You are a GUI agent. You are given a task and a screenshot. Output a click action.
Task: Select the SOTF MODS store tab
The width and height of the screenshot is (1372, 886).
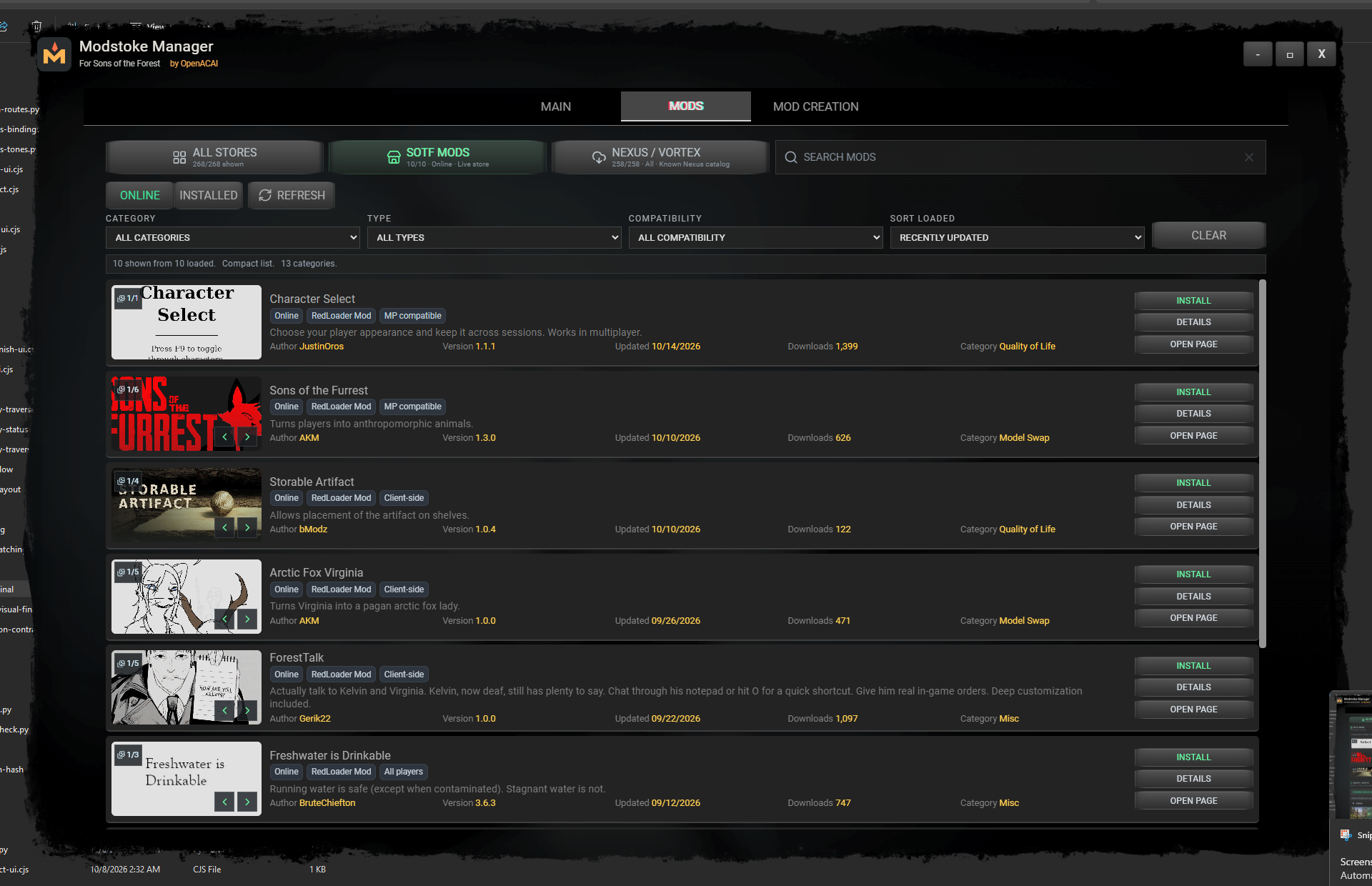437,157
